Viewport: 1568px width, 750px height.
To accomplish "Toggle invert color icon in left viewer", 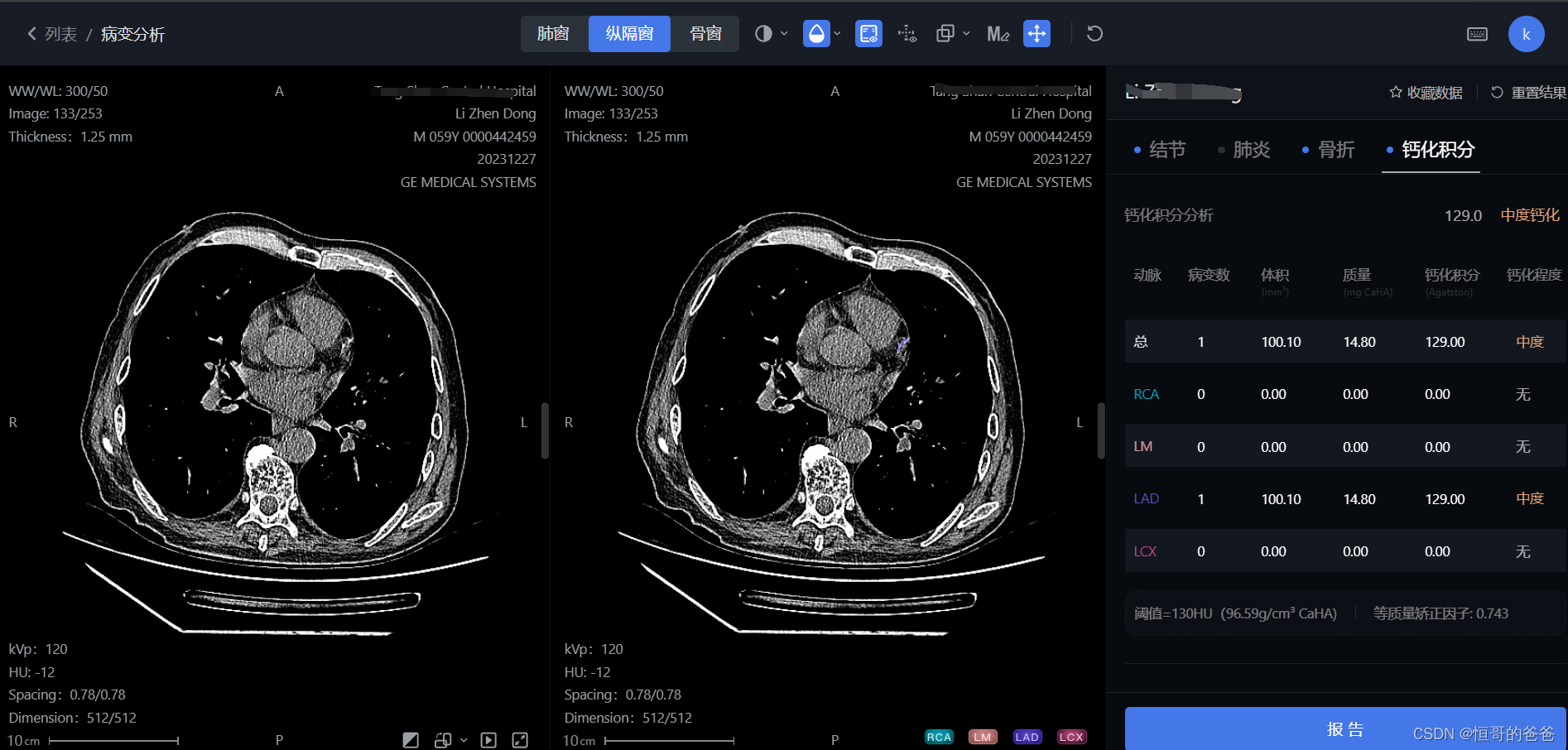I will click(411, 740).
